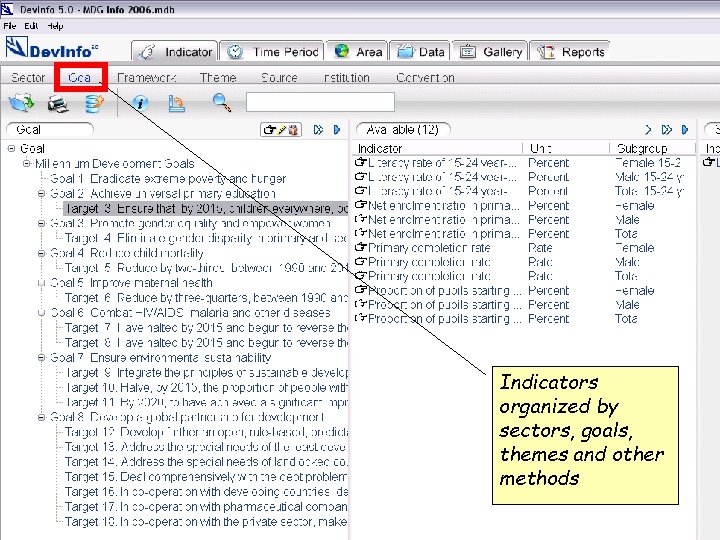Viewport: 720px width, 540px height.
Task: Select the Theme classification tab
Action: pos(218,78)
